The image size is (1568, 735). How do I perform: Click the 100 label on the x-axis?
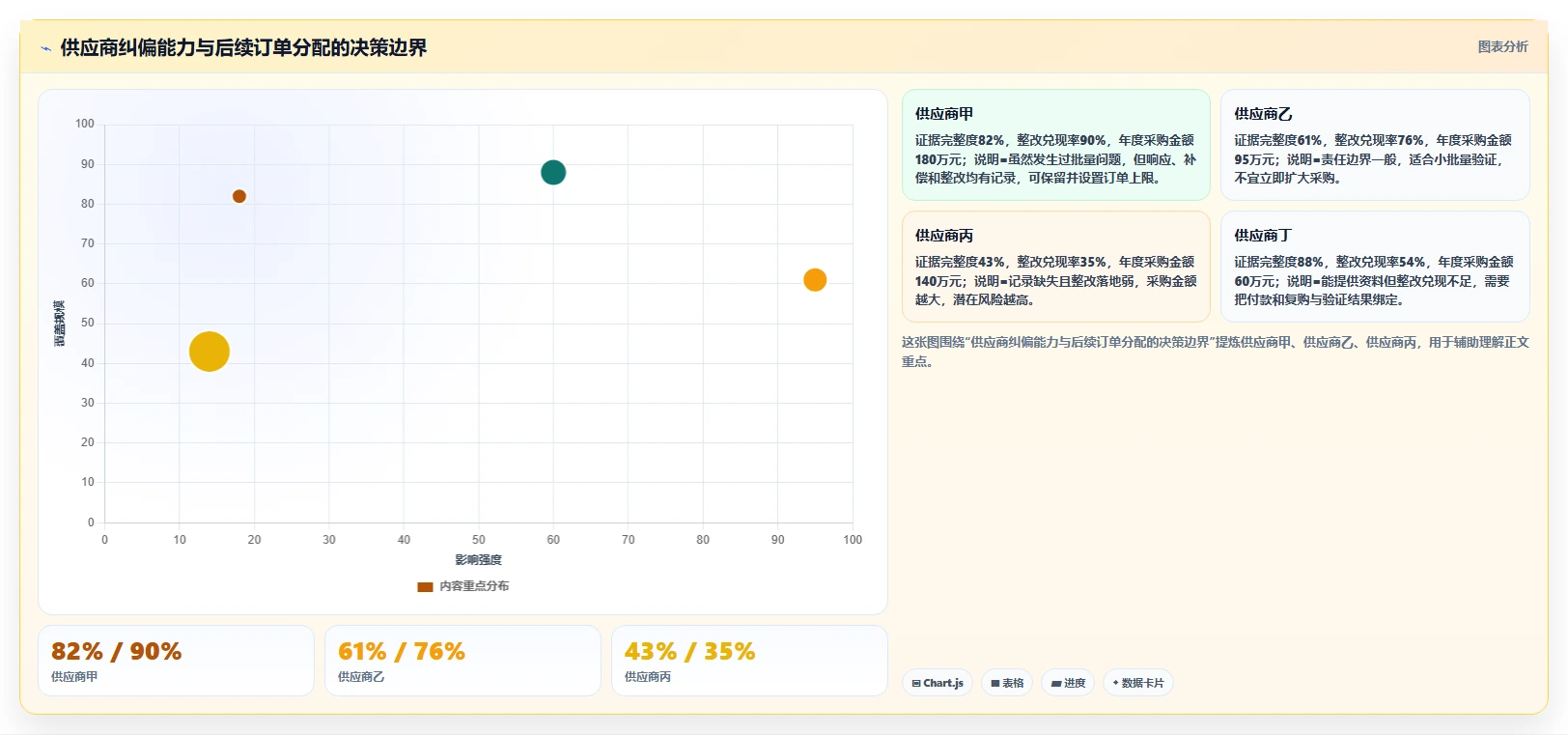point(853,540)
